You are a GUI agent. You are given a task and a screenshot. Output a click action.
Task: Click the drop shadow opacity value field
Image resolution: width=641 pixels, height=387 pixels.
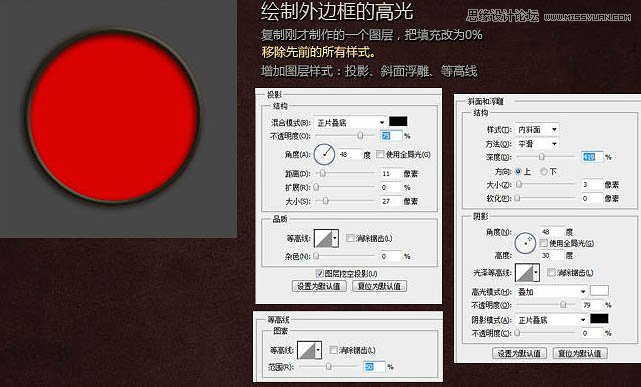(391, 136)
